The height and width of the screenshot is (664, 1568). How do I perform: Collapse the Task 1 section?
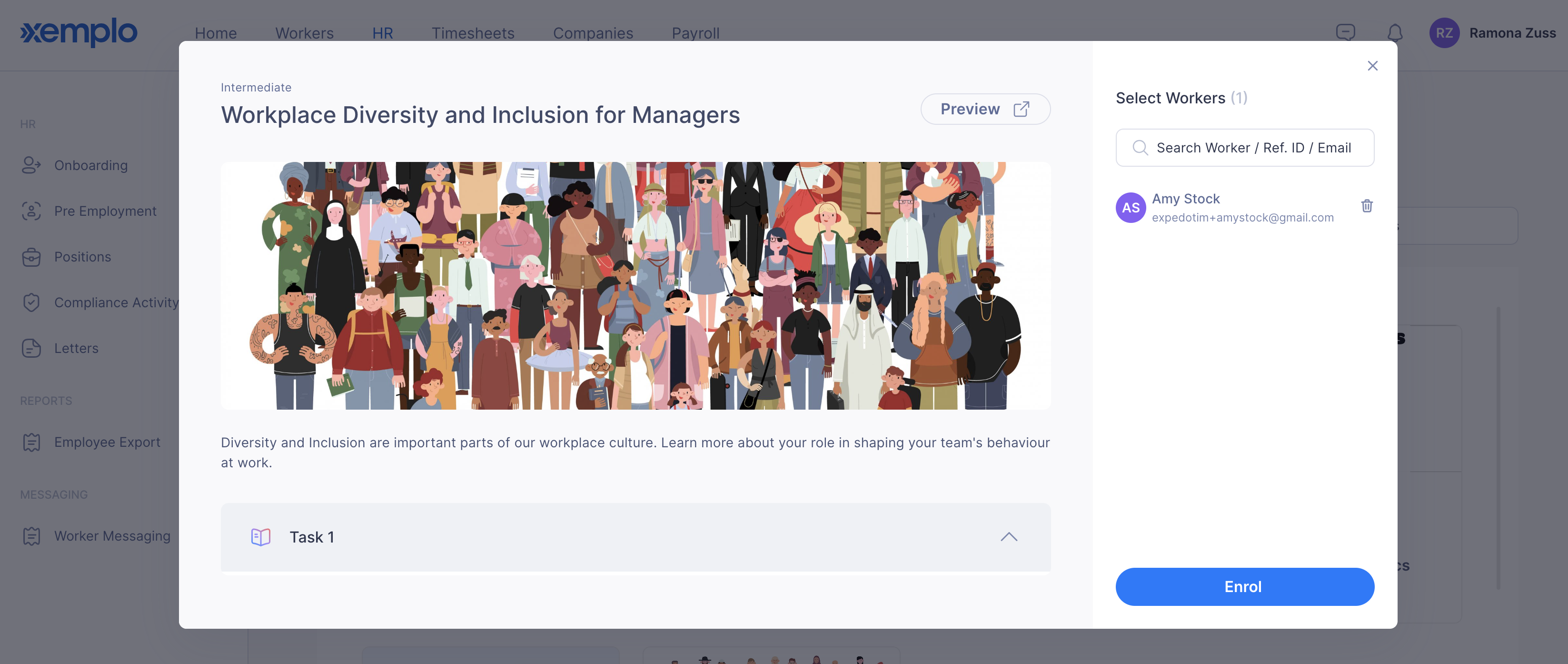1009,537
